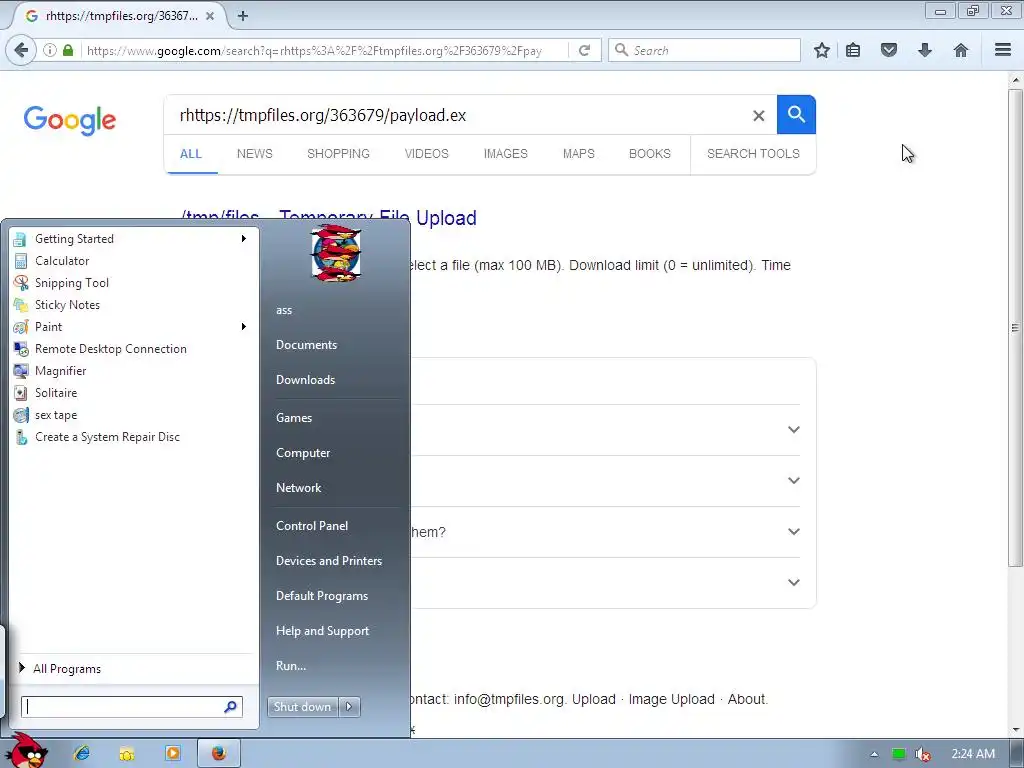Expand the last FAQ chevron
1024x768 pixels.
(x=793, y=583)
